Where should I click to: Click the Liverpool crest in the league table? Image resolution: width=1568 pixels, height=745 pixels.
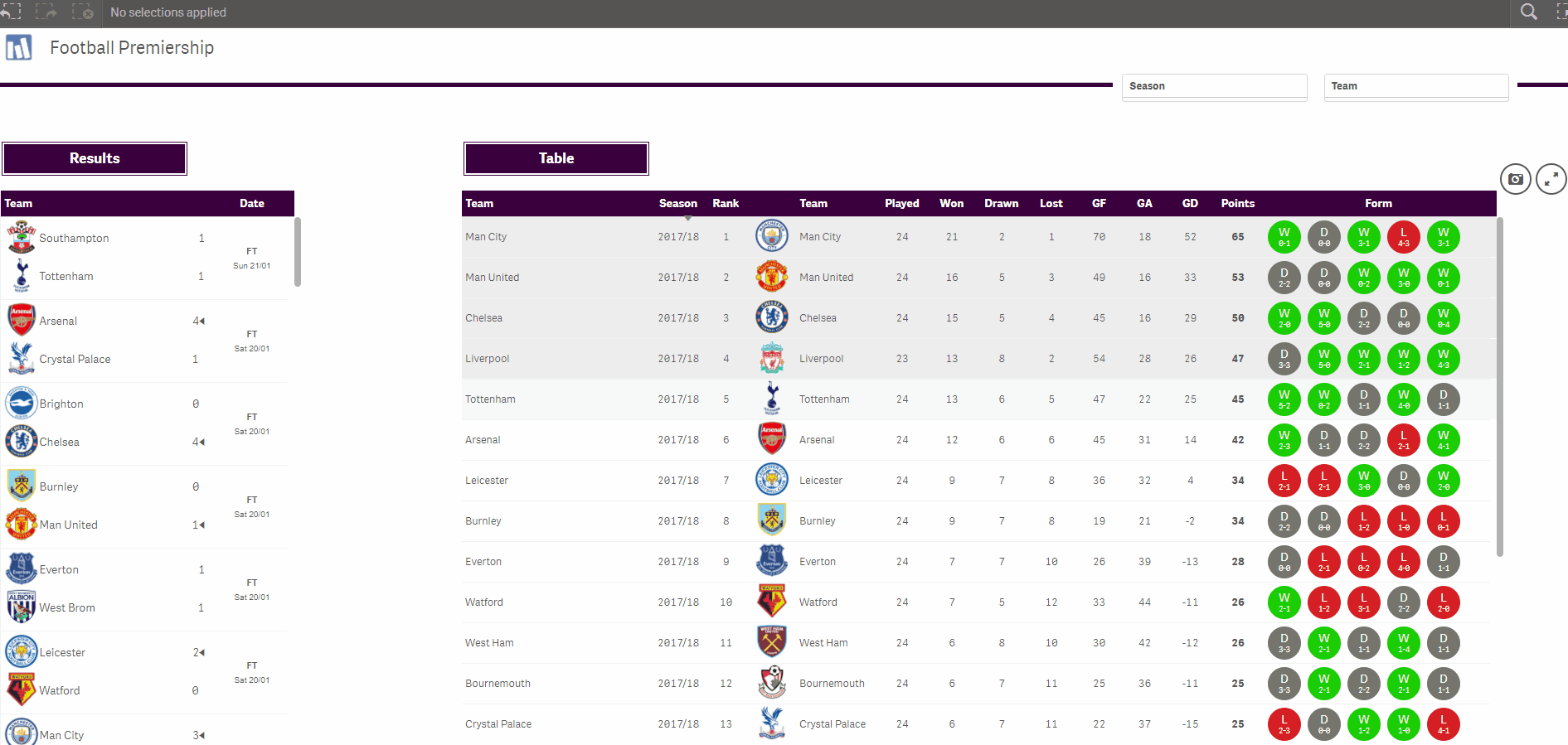pyautogui.click(x=772, y=358)
